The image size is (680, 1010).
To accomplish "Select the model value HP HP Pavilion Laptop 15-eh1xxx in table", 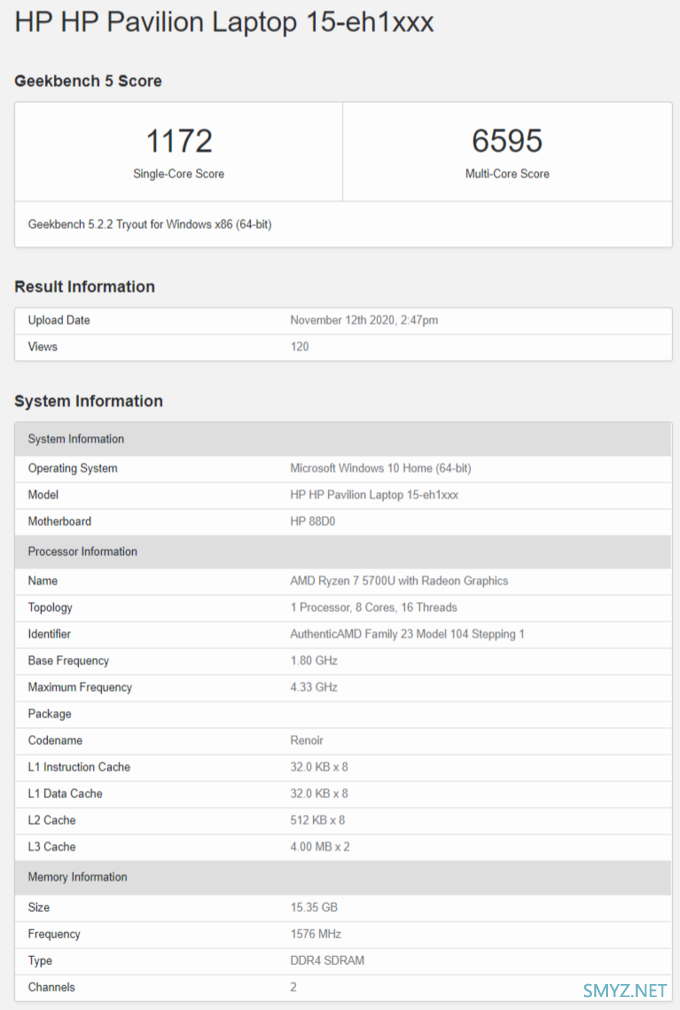I will click(374, 495).
